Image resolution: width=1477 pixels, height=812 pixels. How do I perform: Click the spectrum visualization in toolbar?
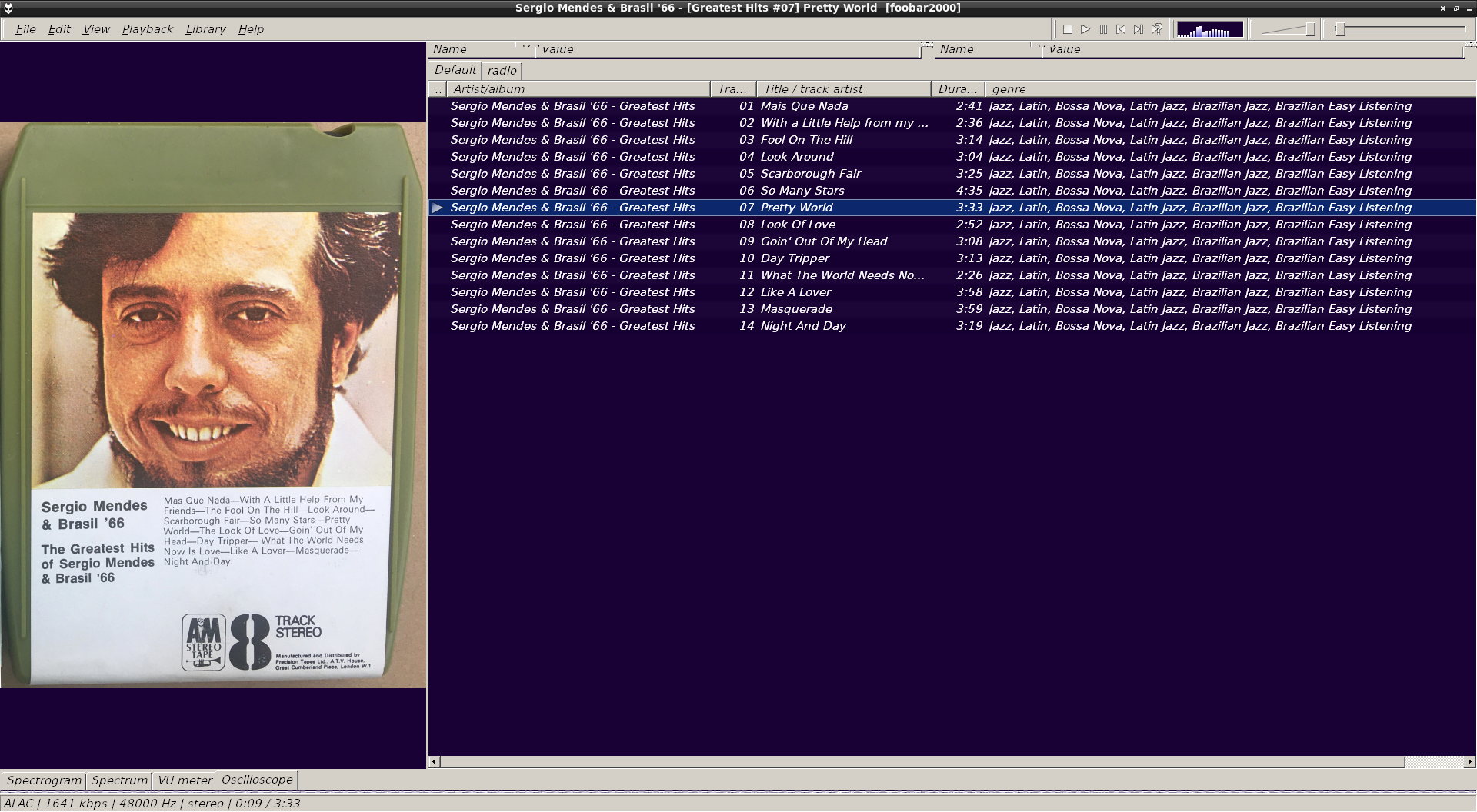(x=1210, y=29)
